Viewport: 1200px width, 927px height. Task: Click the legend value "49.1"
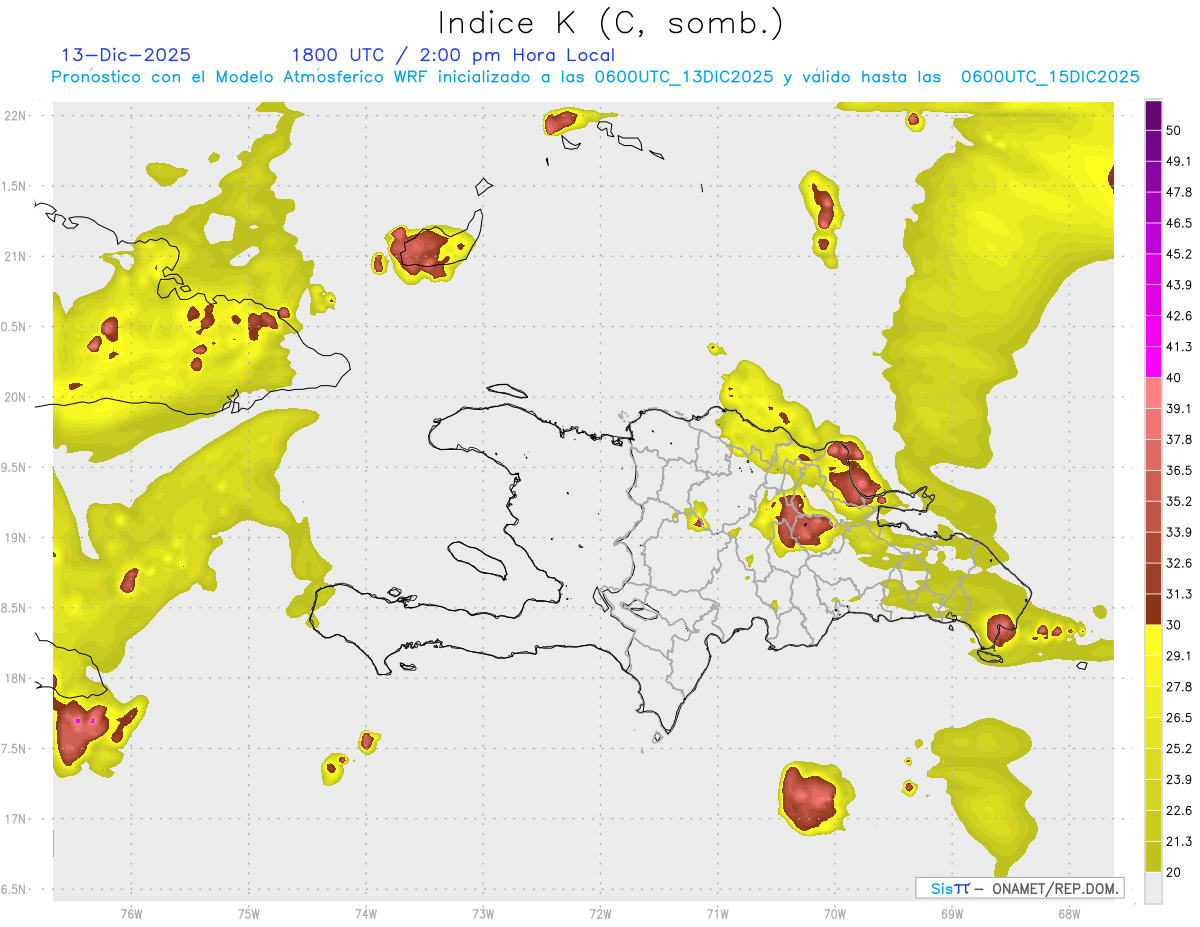[1179, 161]
